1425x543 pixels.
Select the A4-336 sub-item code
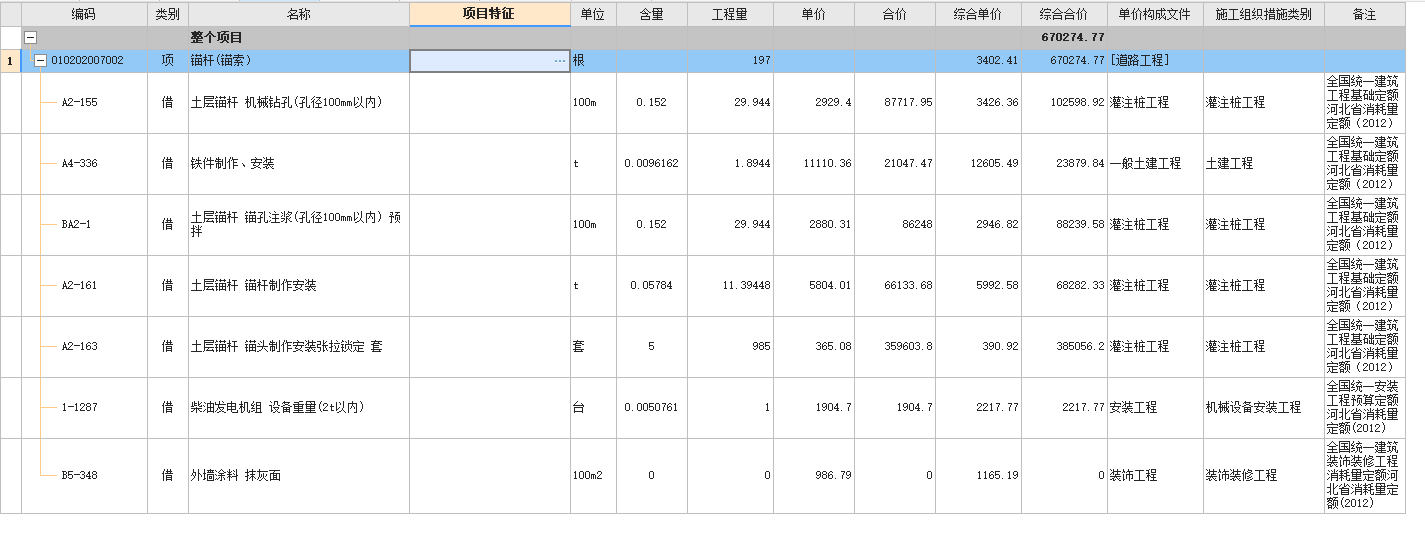78,163
